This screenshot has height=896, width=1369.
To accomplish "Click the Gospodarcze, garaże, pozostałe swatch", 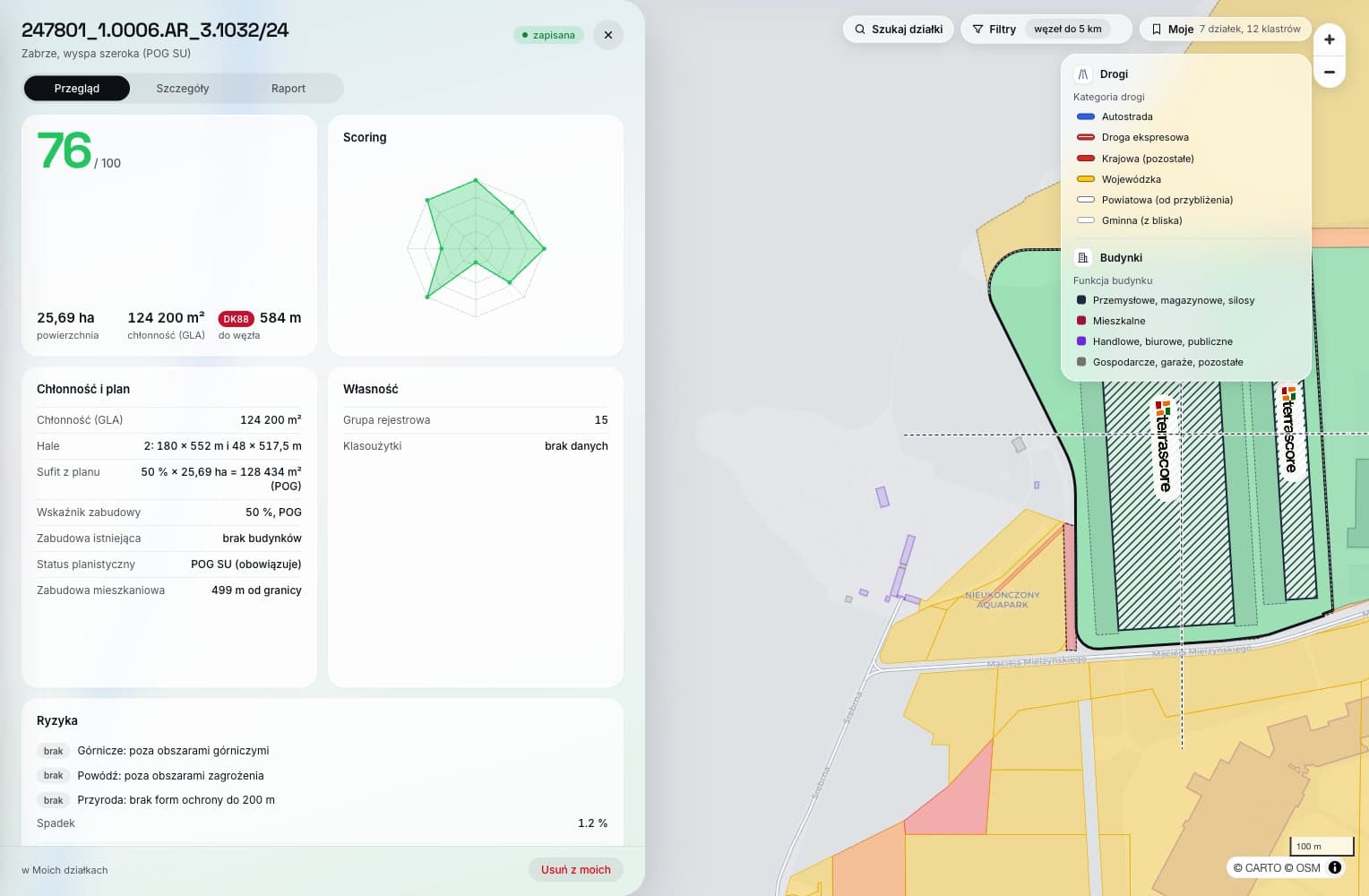I will point(1081,362).
